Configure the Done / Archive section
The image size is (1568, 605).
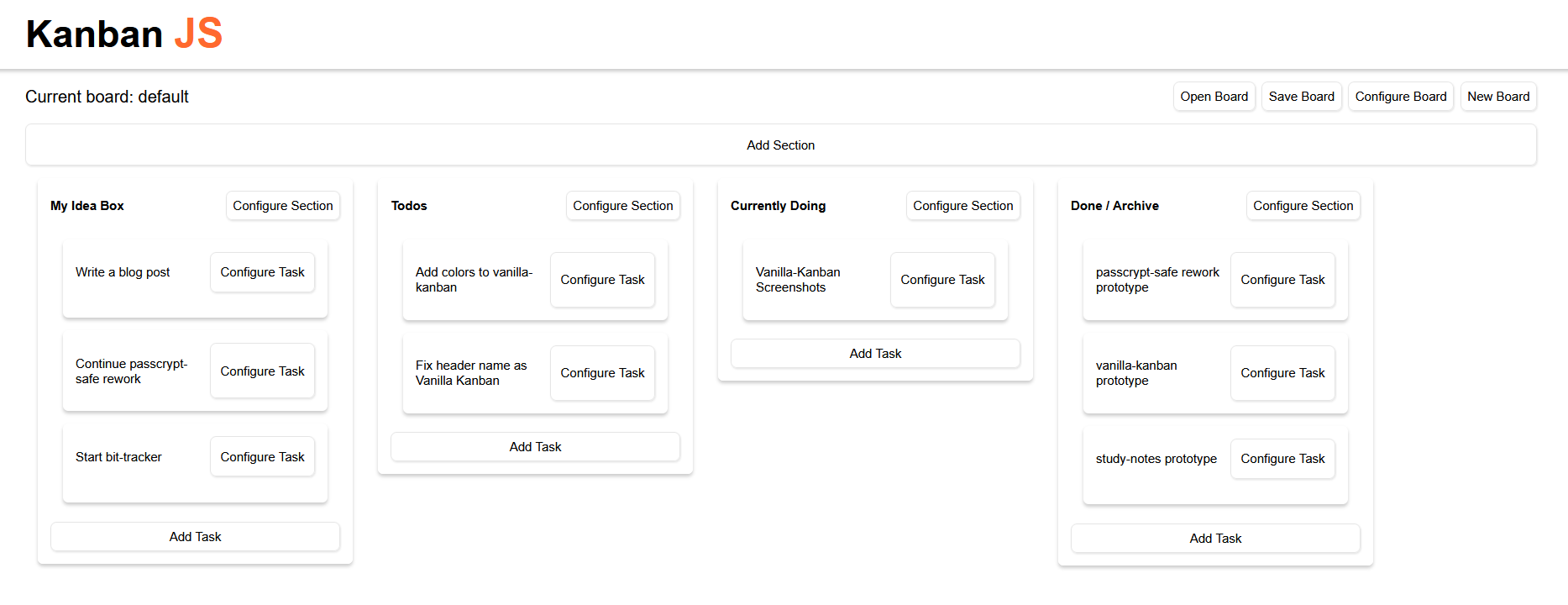1303,206
